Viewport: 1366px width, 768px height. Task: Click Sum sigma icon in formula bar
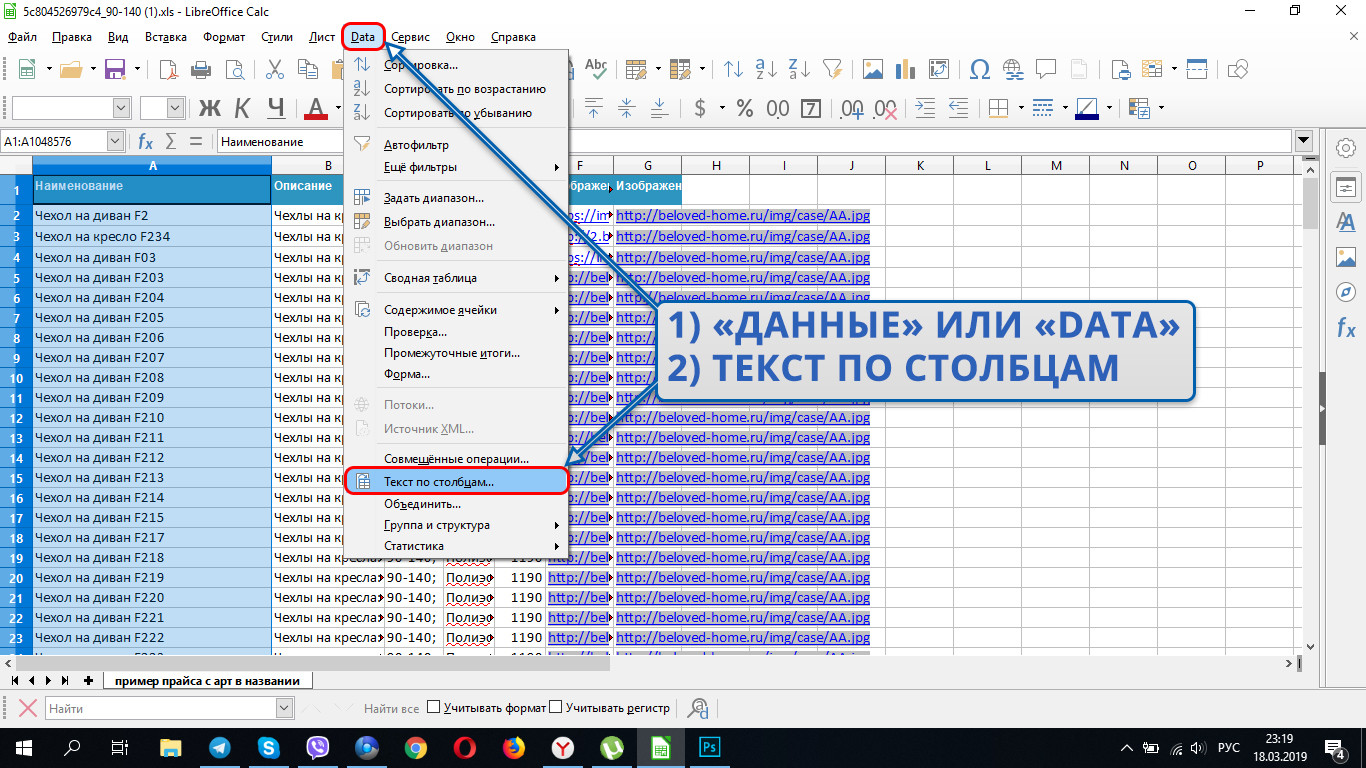click(171, 142)
